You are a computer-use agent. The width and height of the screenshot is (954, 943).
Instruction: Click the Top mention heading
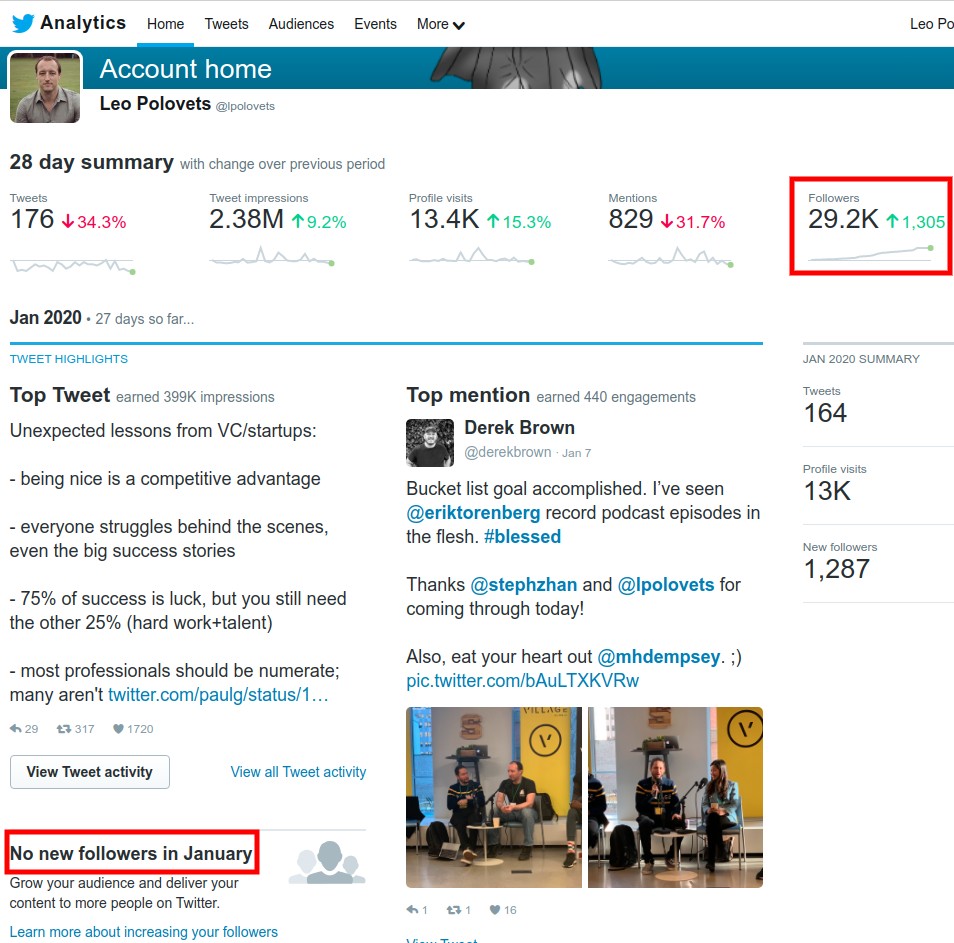pyautogui.click(x=468, y=395)
